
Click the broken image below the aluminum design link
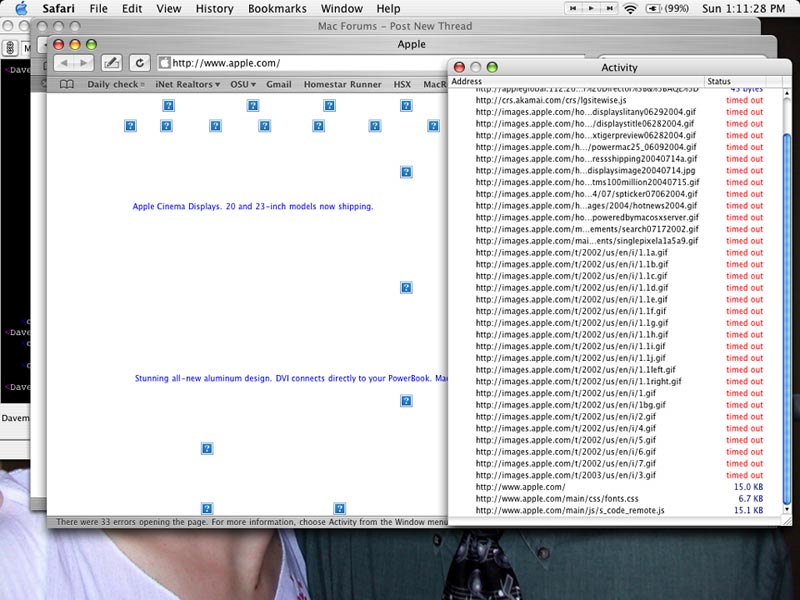tap(406, 401)
